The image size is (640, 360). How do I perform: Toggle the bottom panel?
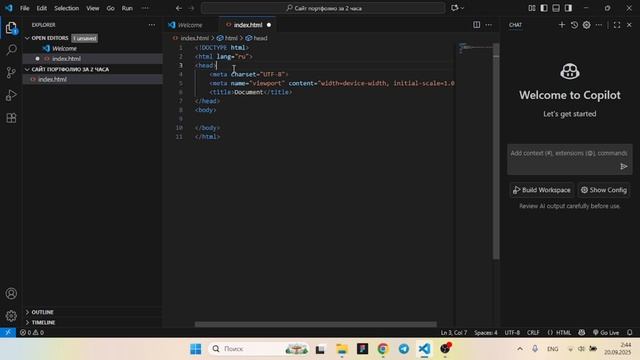click(x=556, y=8)
